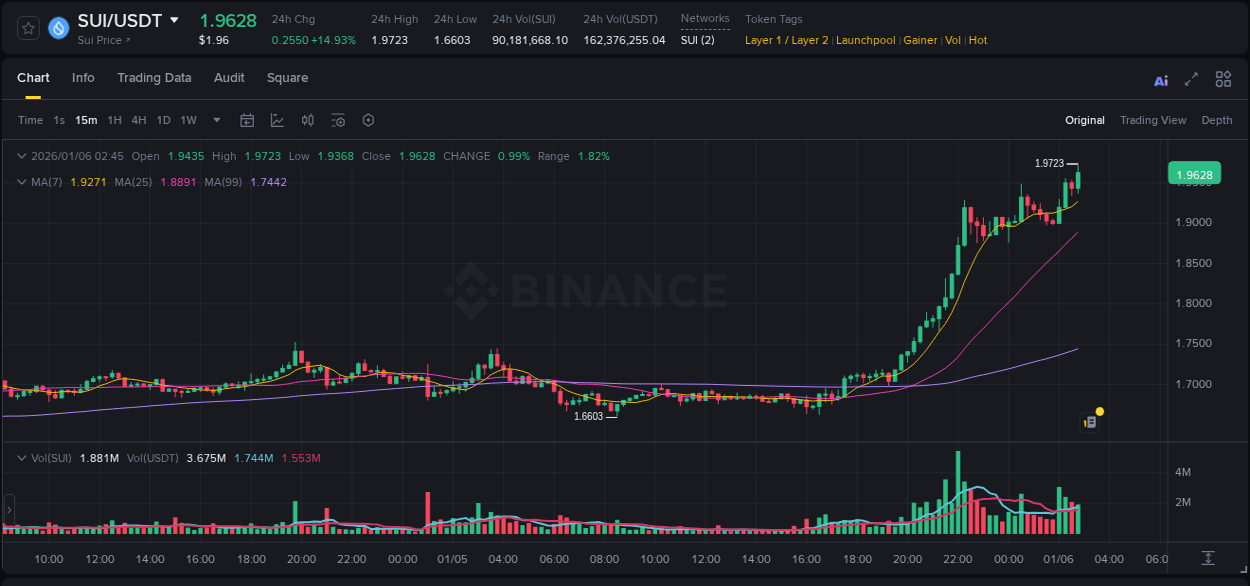Select the candle spacing adjustment icon
Viewport: 1250px width, 586px height.
[x=309, y=120]
